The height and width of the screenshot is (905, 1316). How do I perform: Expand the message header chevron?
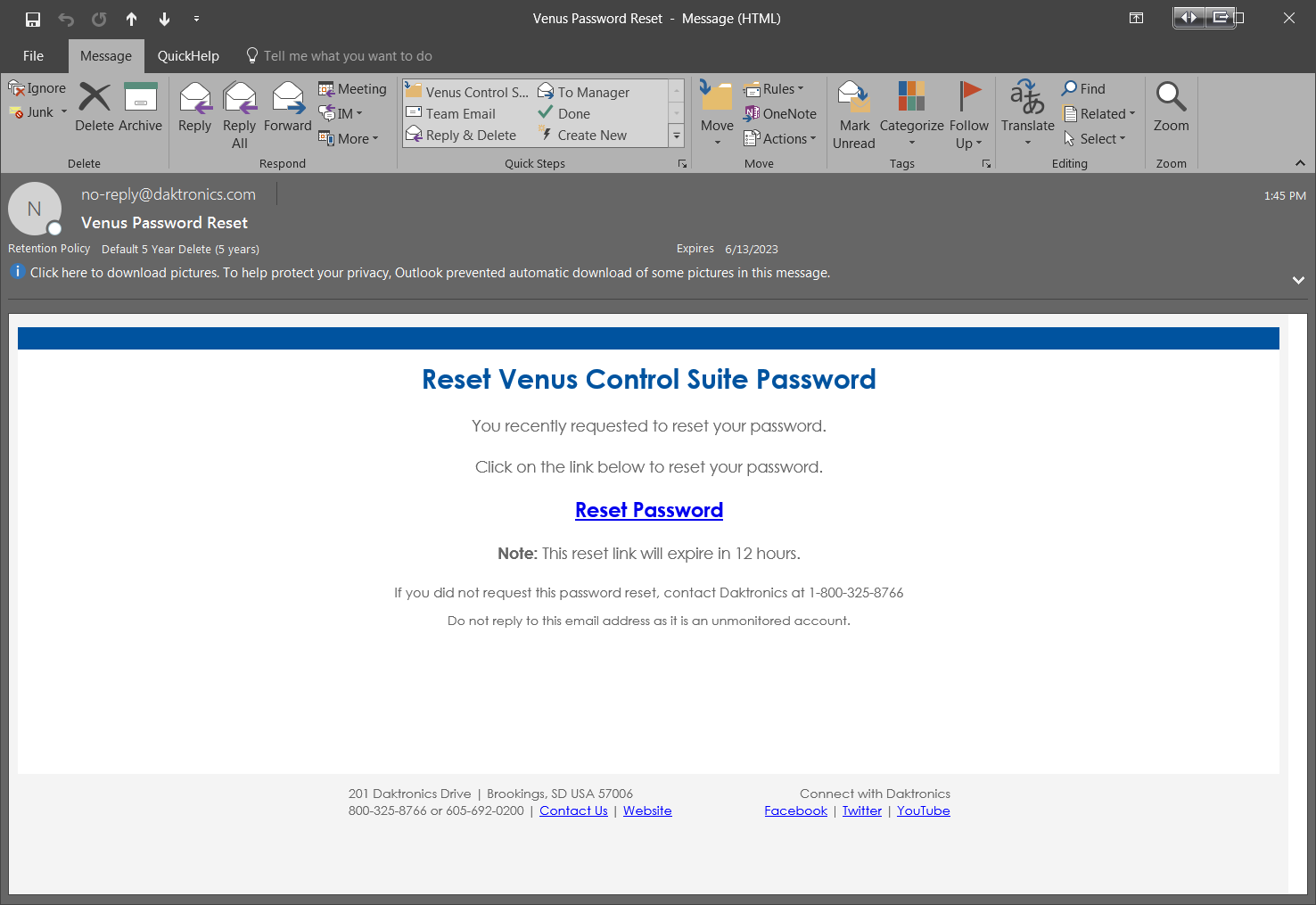(1298, 280)
